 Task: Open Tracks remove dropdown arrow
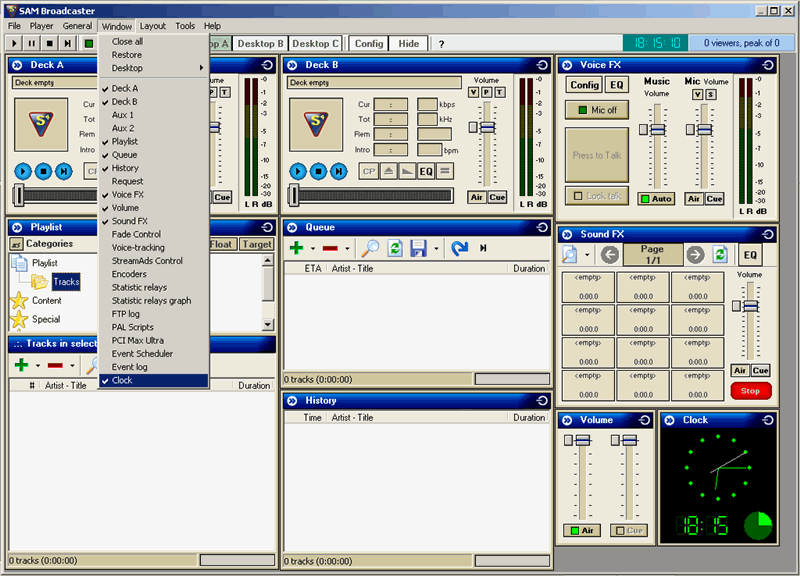pyautogui.click(x=72, y=366)
